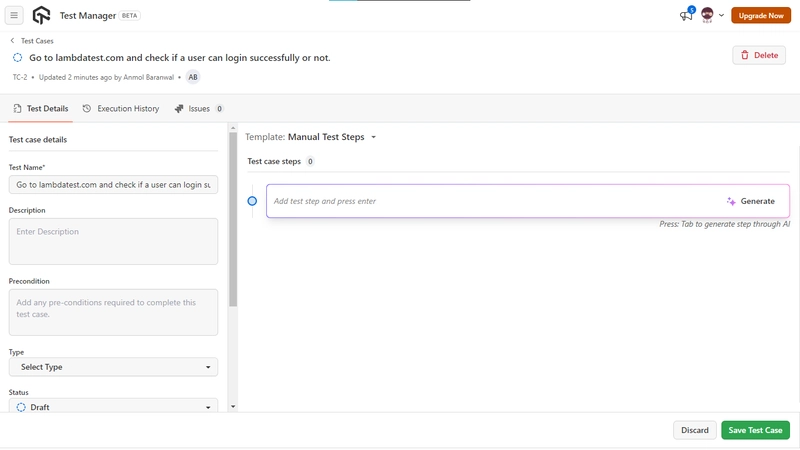The width and height of the screenshot is (800, 450).
Task: Click the blue step marker circle
Action: (x=252, y=201)
